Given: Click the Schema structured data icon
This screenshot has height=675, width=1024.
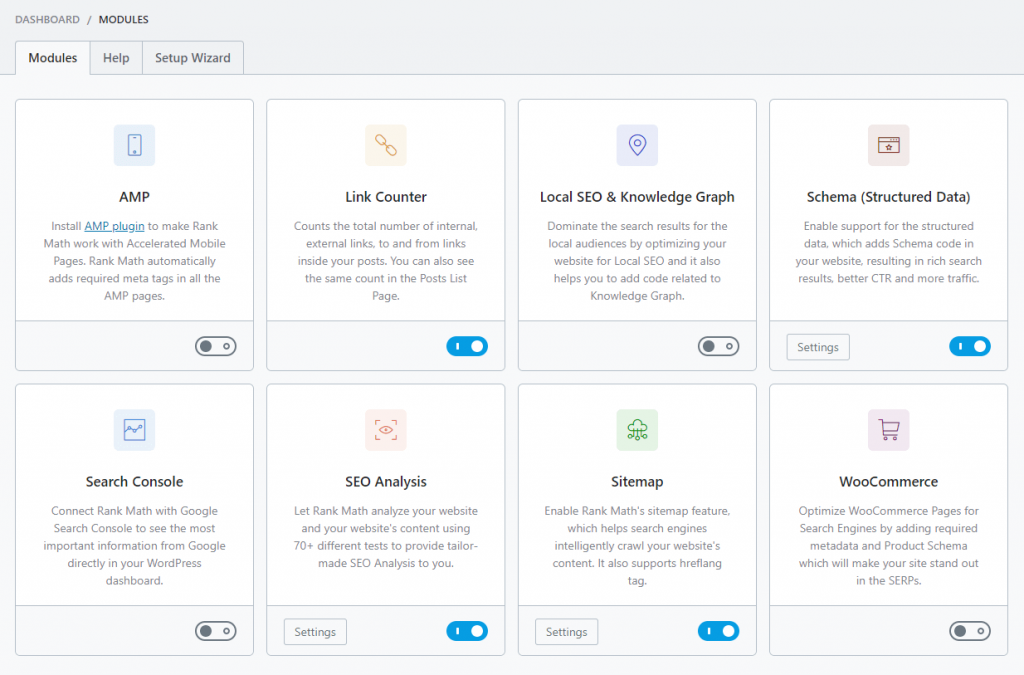Looking at the screenshot, I should click(x=889, y=145).
